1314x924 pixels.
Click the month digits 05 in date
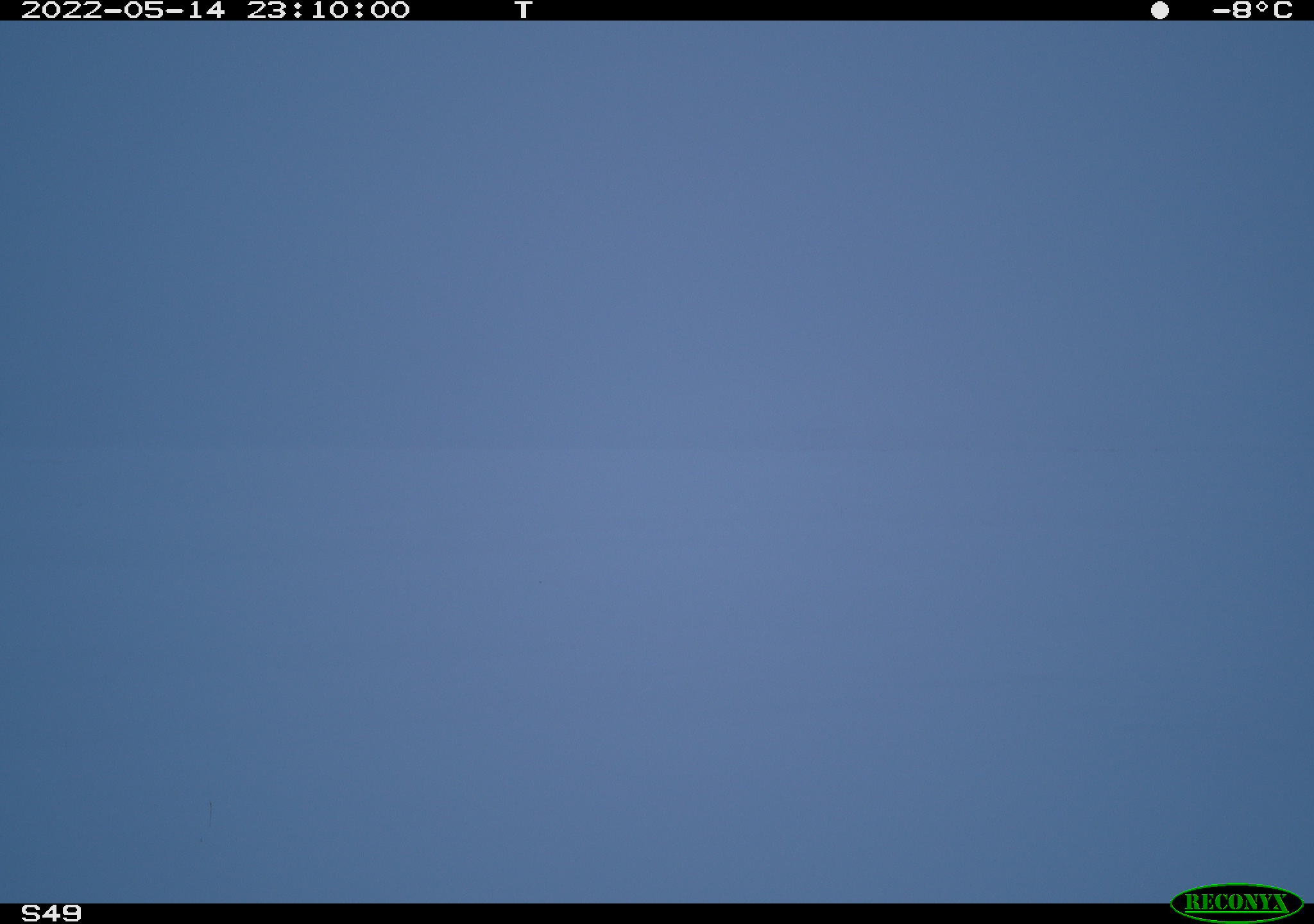(x=144, y=10)
